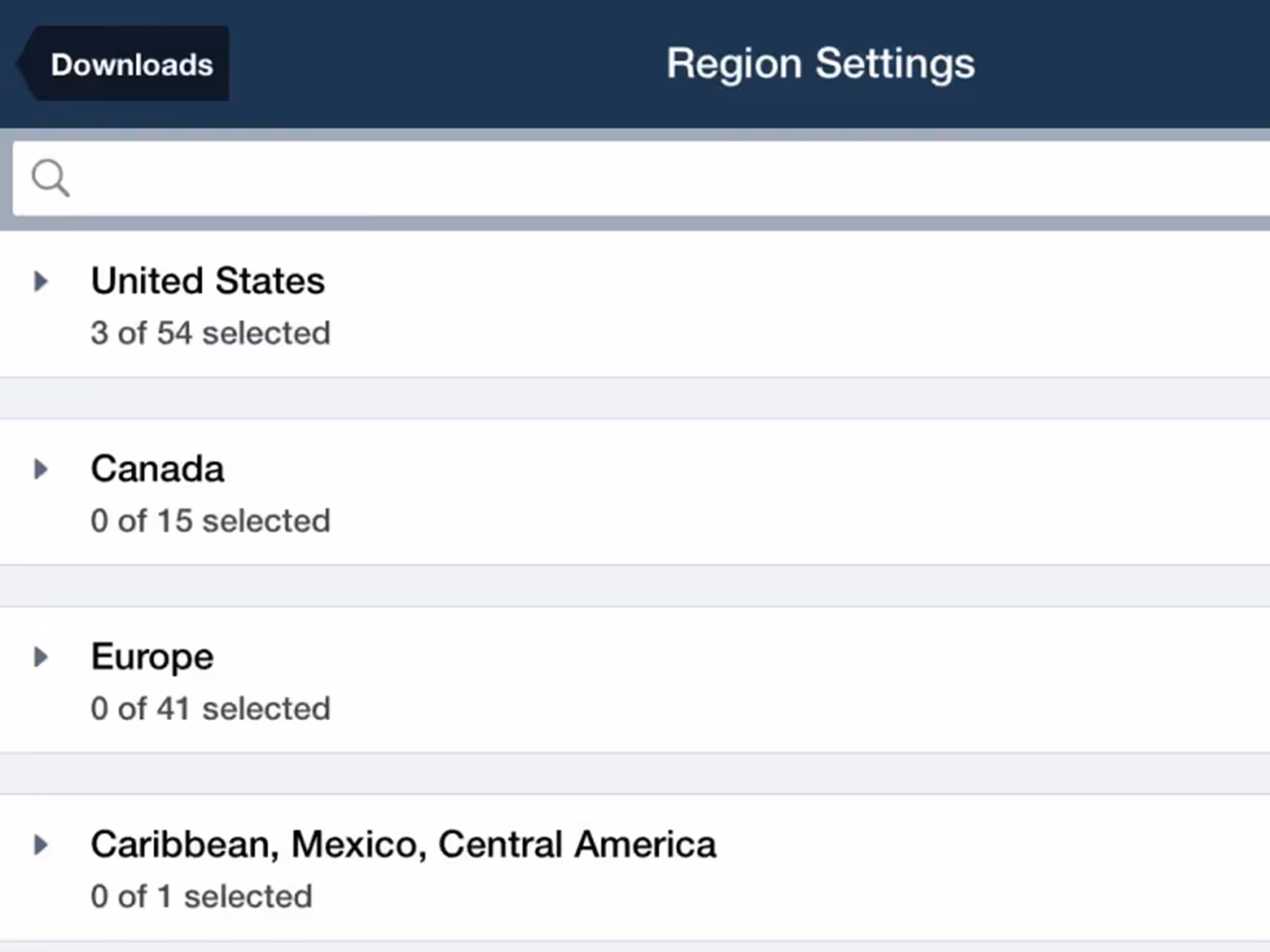Click the search magnifier icon
The height and width of the screenshot is (952, 1270).
(50, 178)
